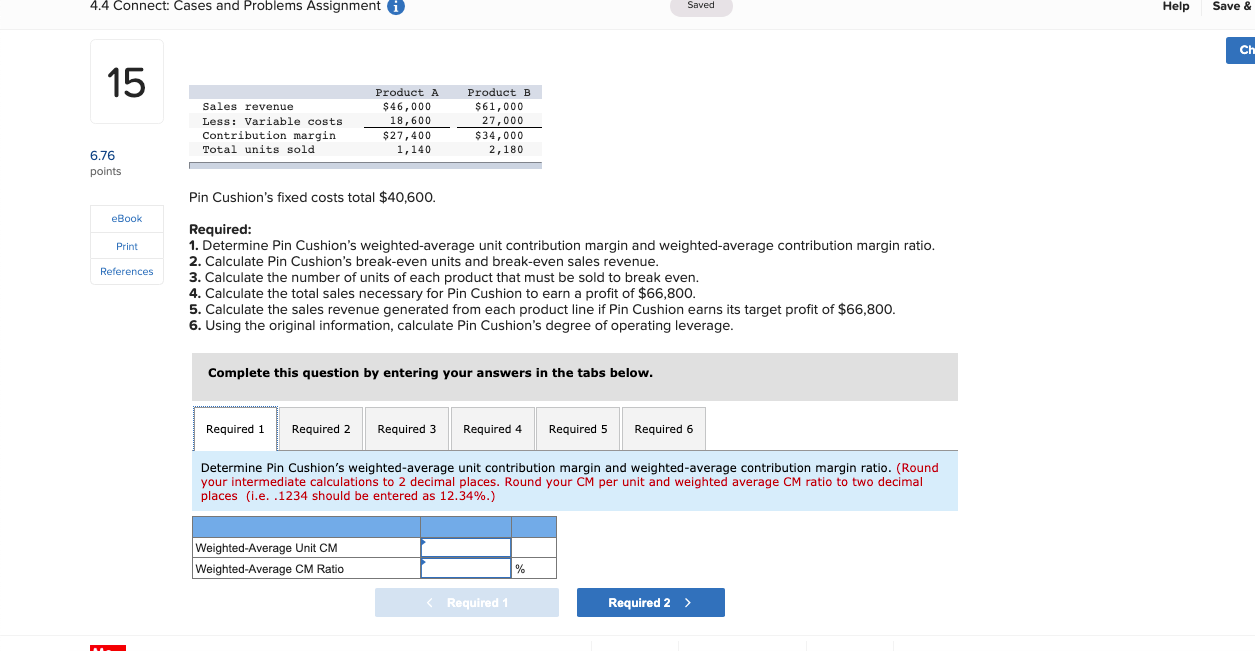Click the Saved status indicator
The image size is (1255, 651).
701,6
